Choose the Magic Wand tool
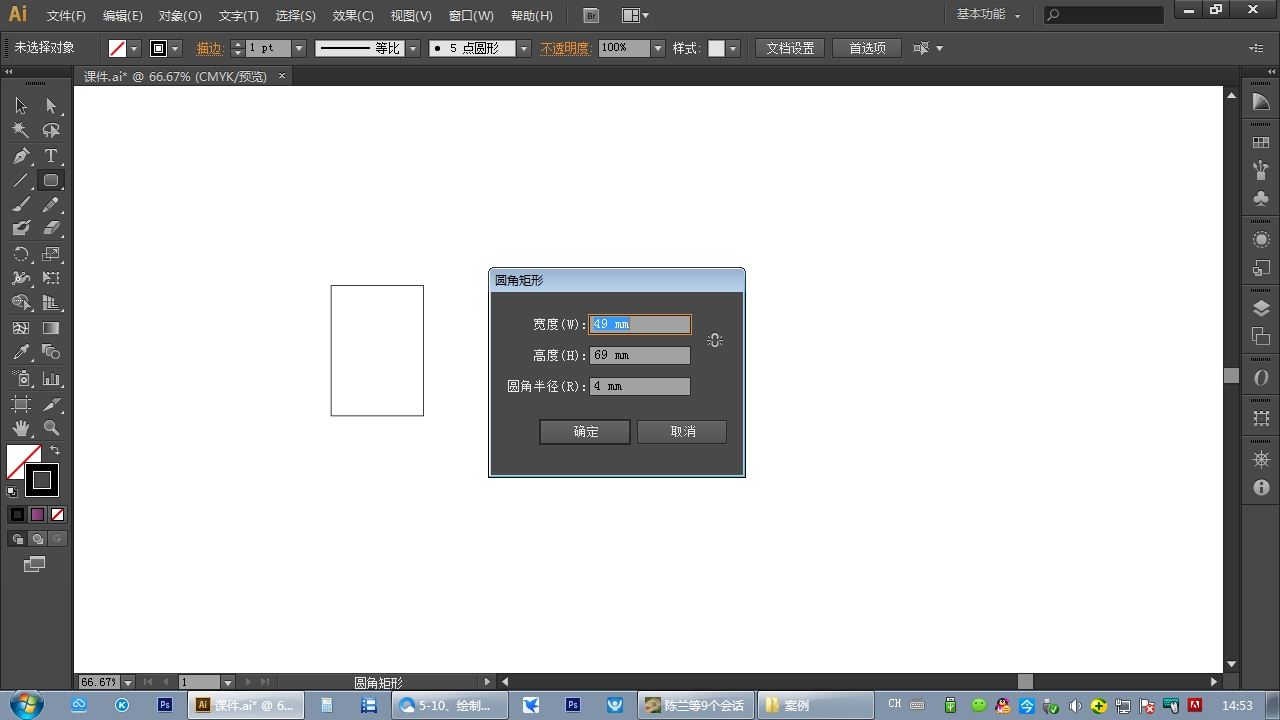Screen dimensions: 1280x720 click(21, 131)
